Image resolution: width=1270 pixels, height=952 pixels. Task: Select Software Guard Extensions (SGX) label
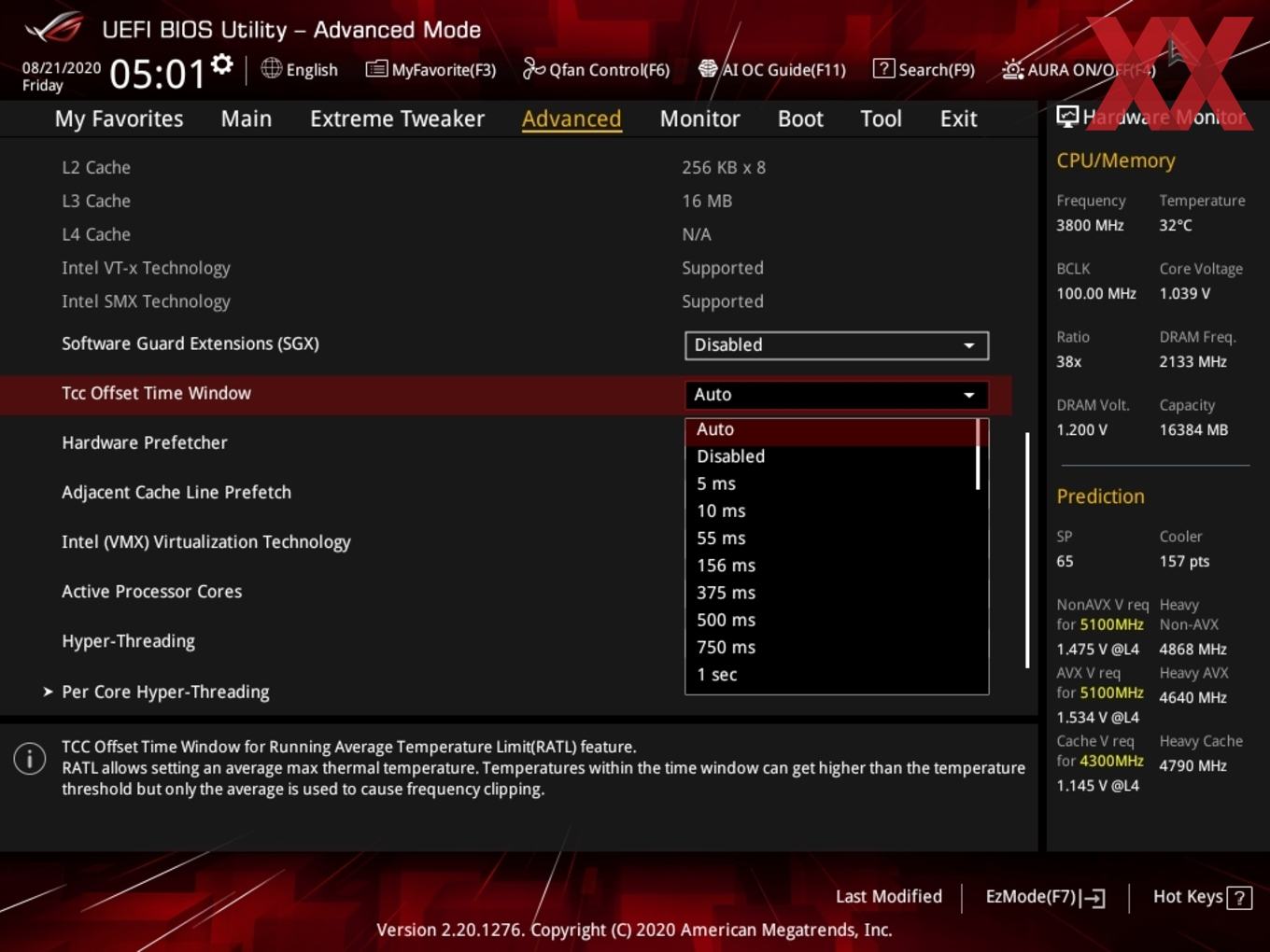pos(190,343)
